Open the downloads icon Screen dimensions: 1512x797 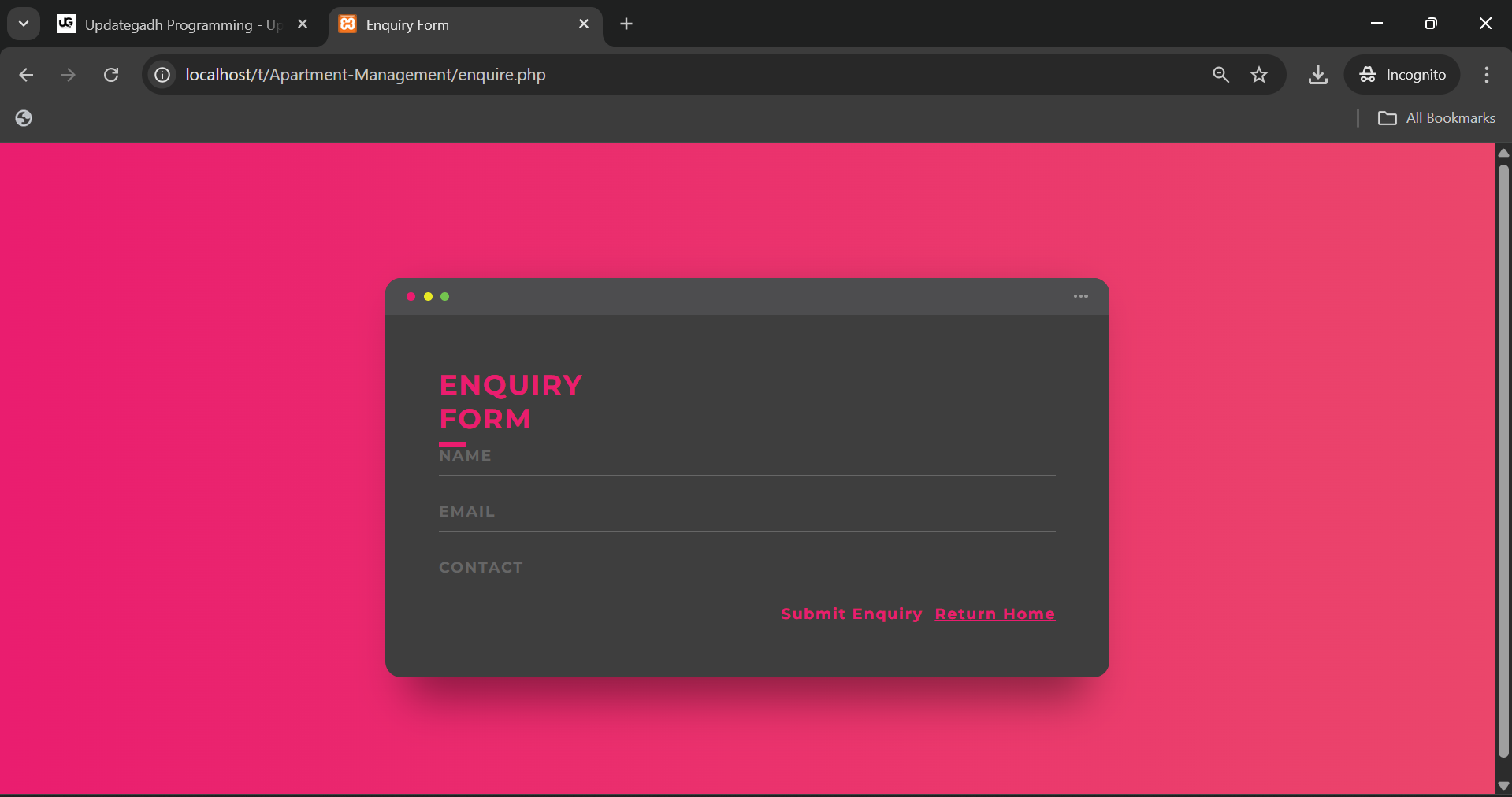1317,75
